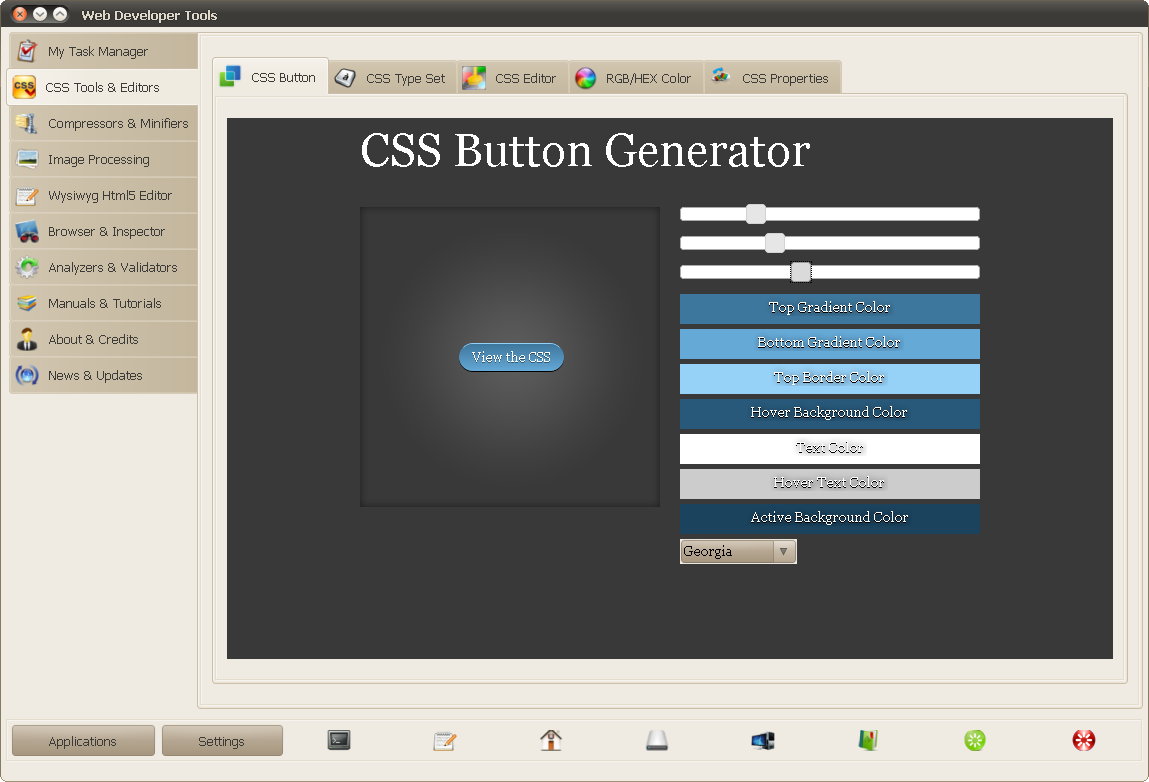Viewport: 1149px width, 782px height.
Task: Click the CSS Button Generator heading
Action: click(585, 151)
